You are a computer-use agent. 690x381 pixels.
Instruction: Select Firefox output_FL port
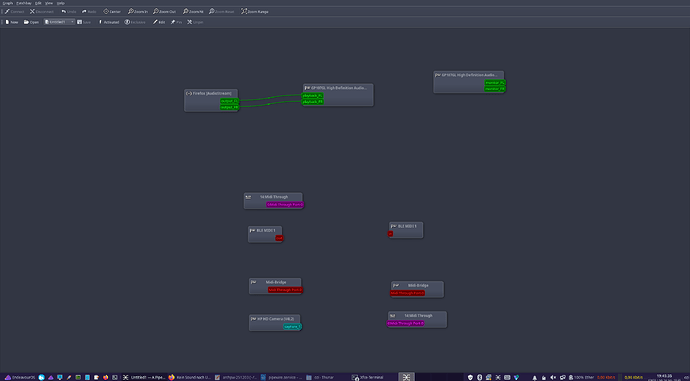tap(229, 101)
